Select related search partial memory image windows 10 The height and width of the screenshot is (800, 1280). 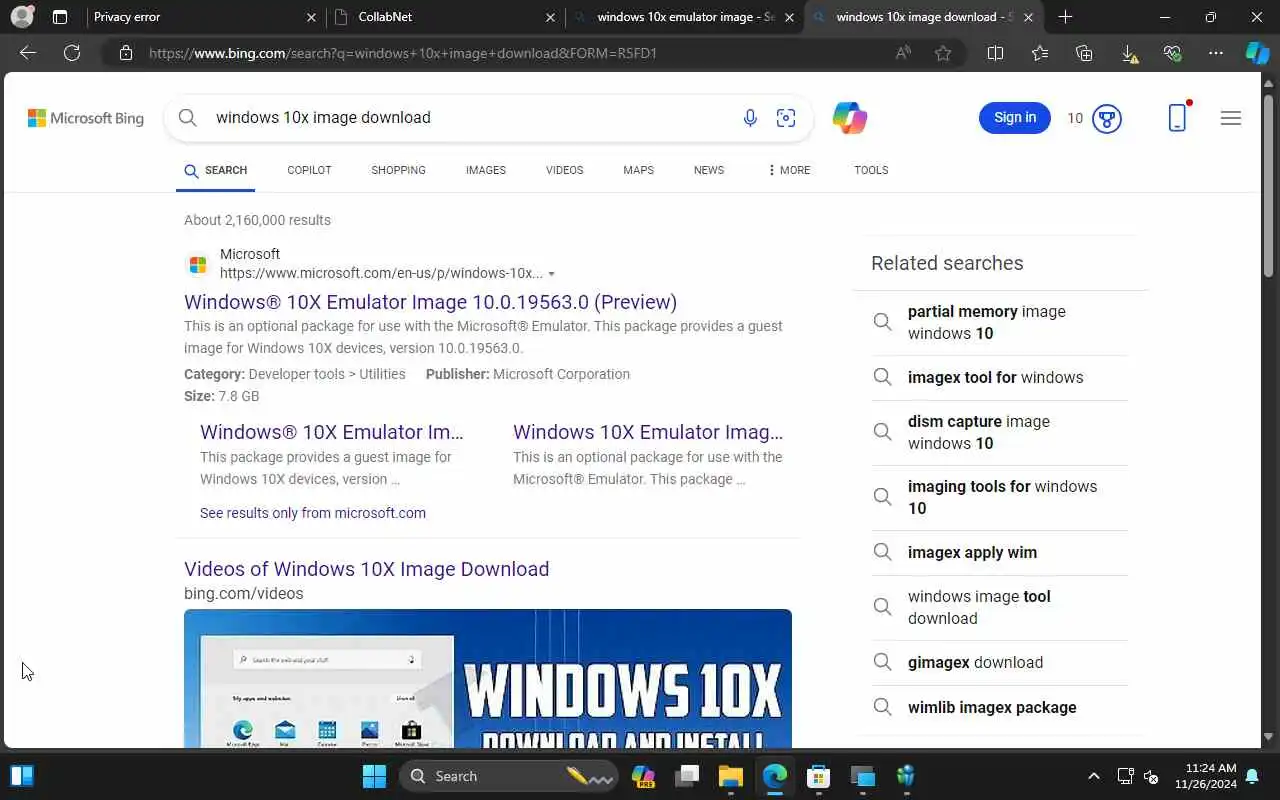point(1000,322)
